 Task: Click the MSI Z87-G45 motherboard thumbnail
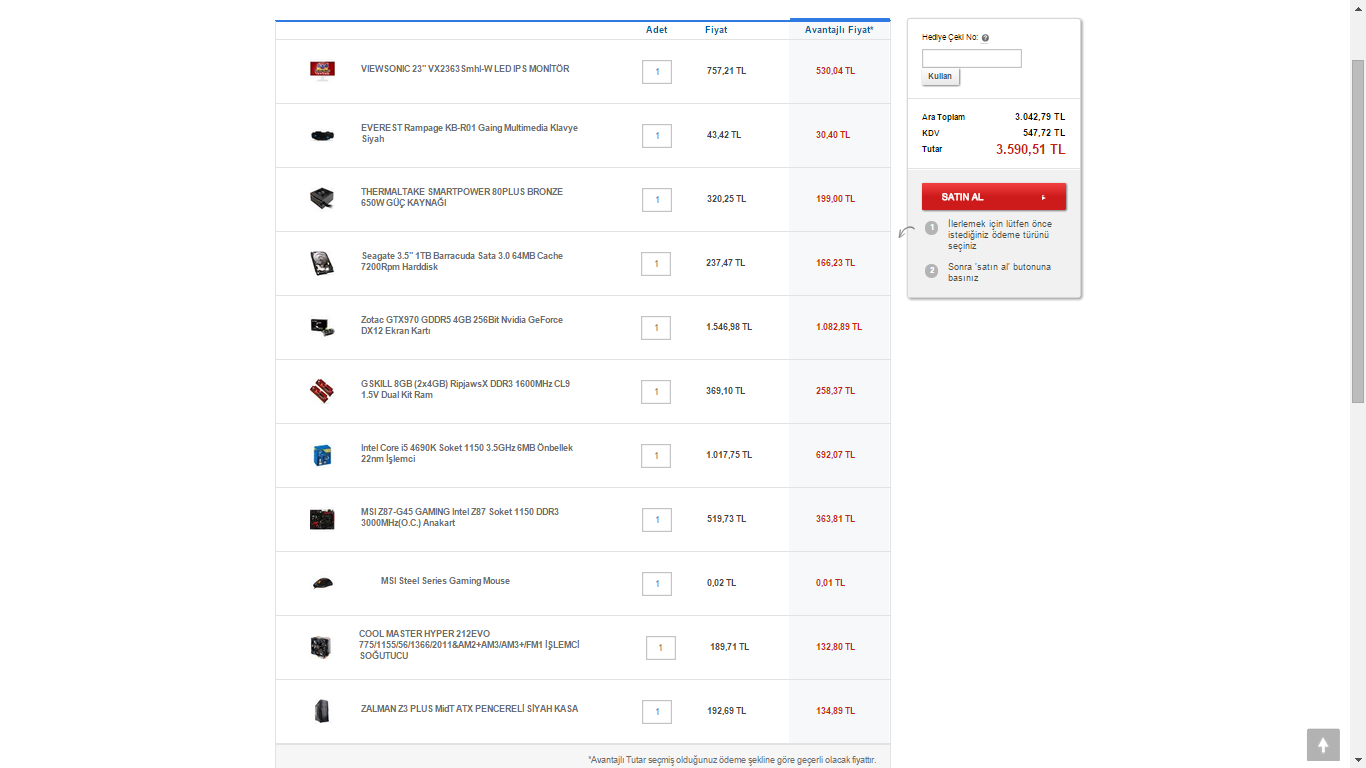tap(322, 519)
